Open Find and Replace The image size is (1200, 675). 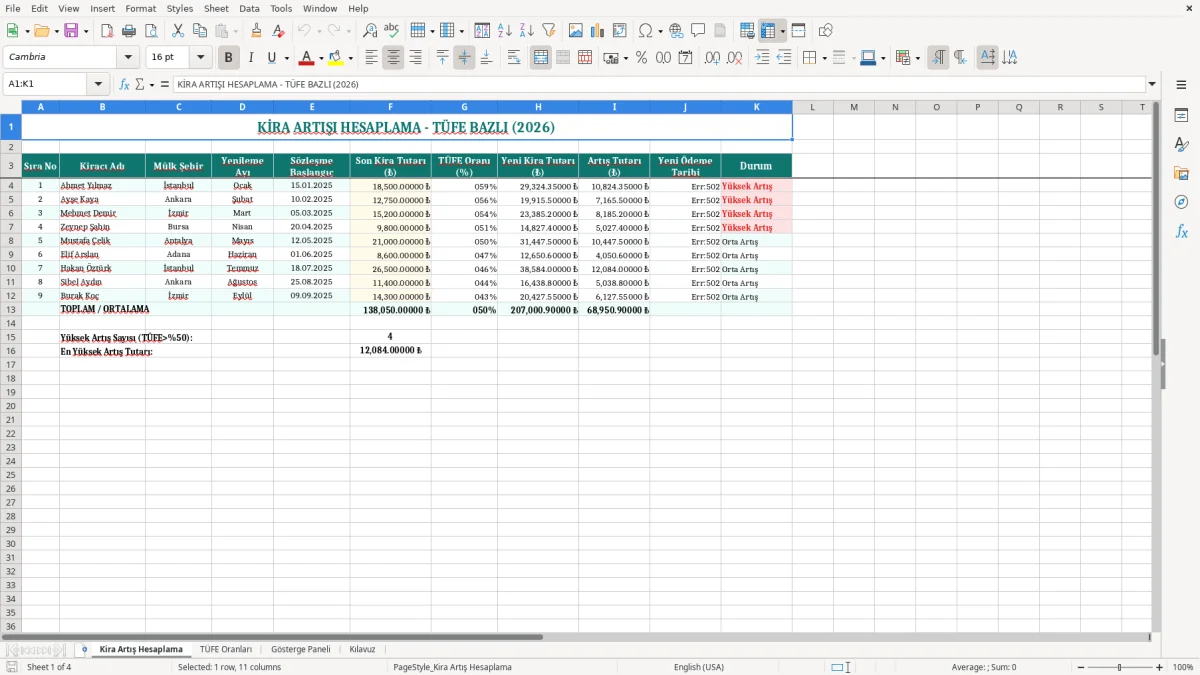[370, 31]
